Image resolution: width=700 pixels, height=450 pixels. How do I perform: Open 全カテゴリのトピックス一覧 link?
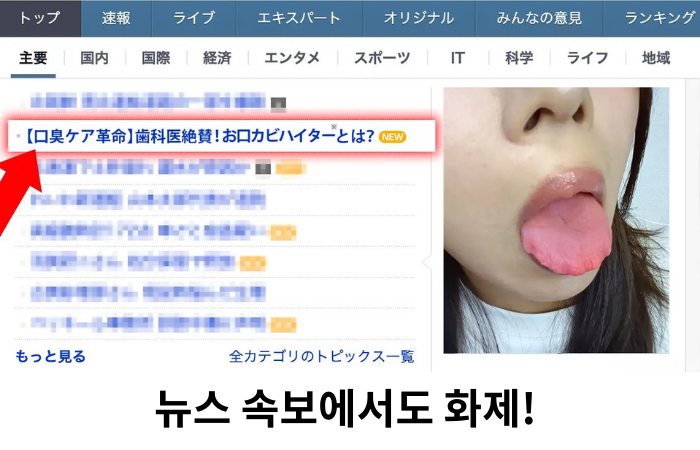pyautogui.click(x=321, y=356)
